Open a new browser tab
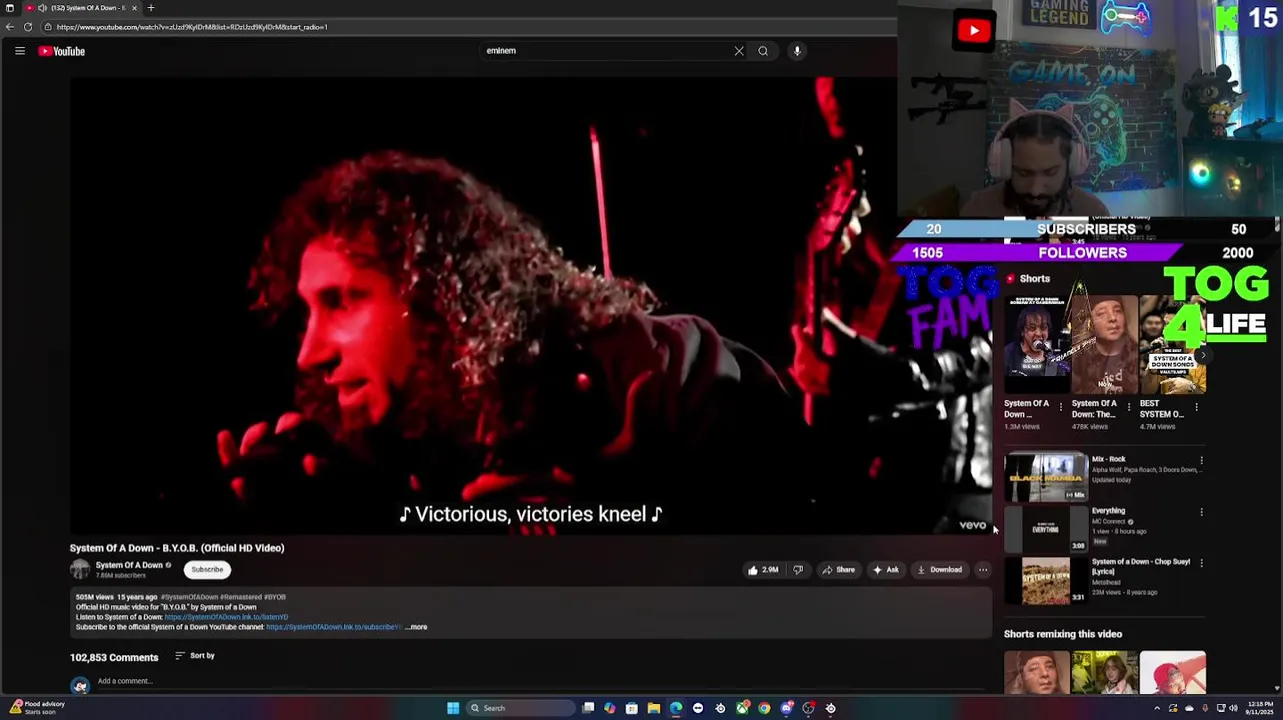The image size is (1283, 720). (x=151, y=8)
